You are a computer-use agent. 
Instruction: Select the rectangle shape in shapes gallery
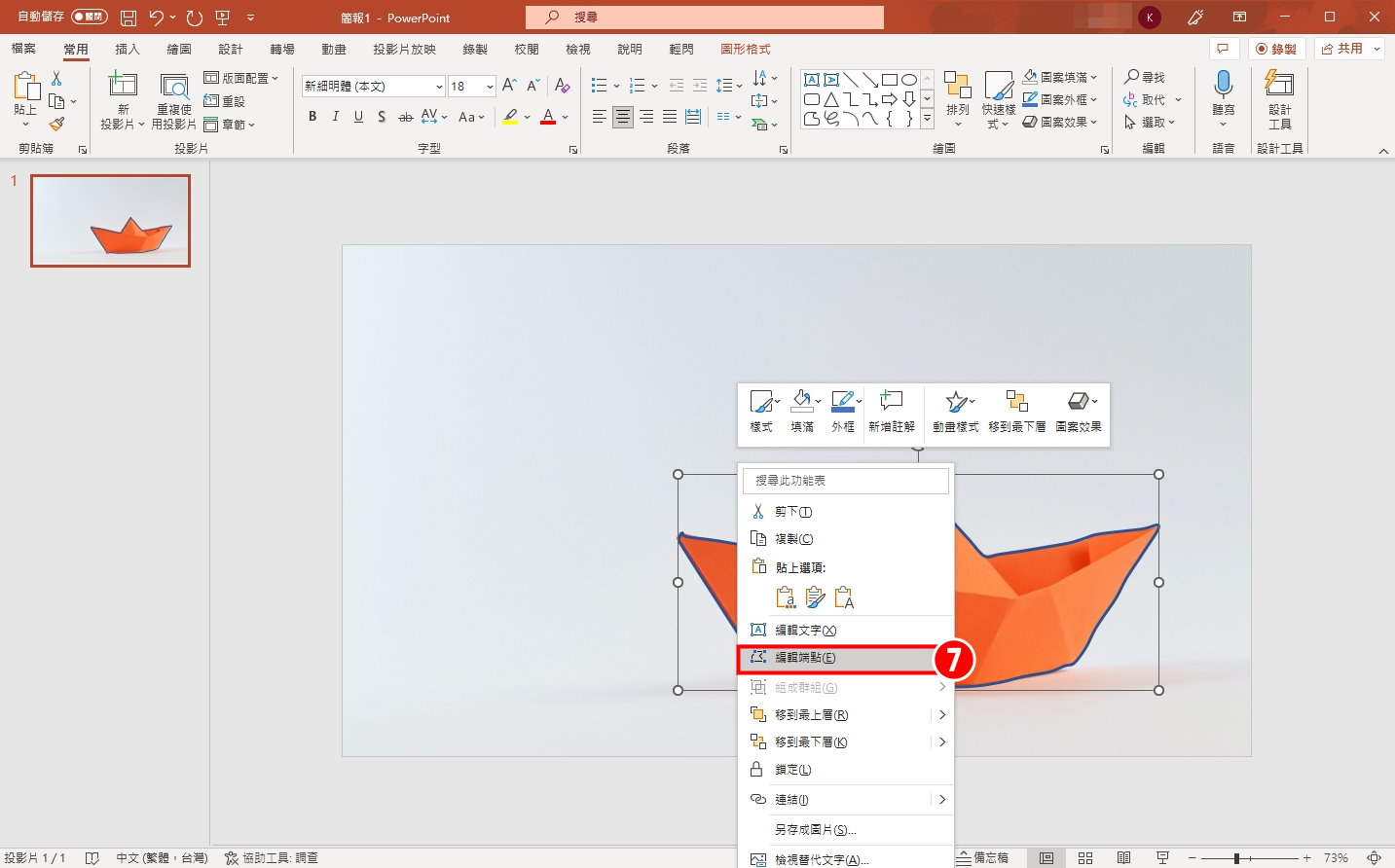[889, 80]
